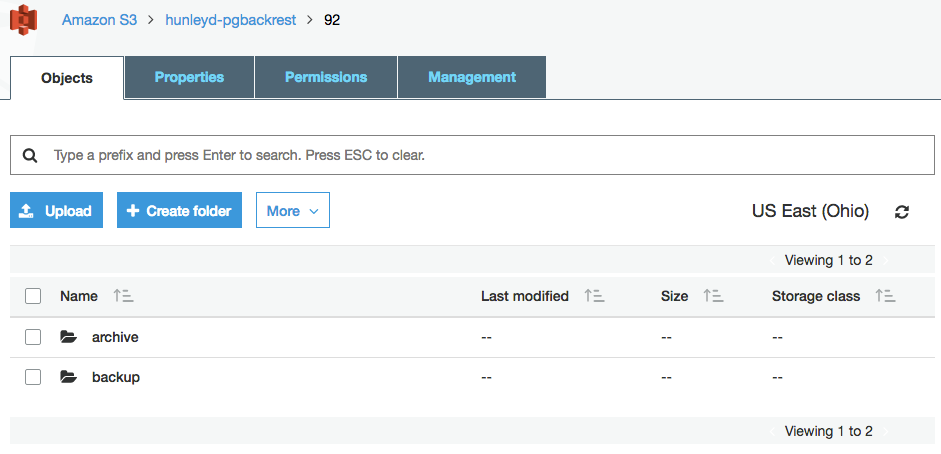Sort by Last modified using its sort icon
The height and width of the screenshot is (454, 941).
(x=595, y=296)
